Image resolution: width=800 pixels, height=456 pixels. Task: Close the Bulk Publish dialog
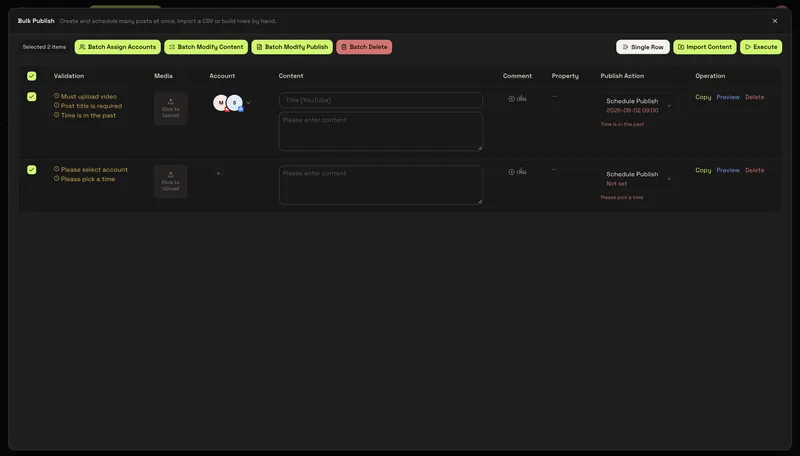coord(775,21)
